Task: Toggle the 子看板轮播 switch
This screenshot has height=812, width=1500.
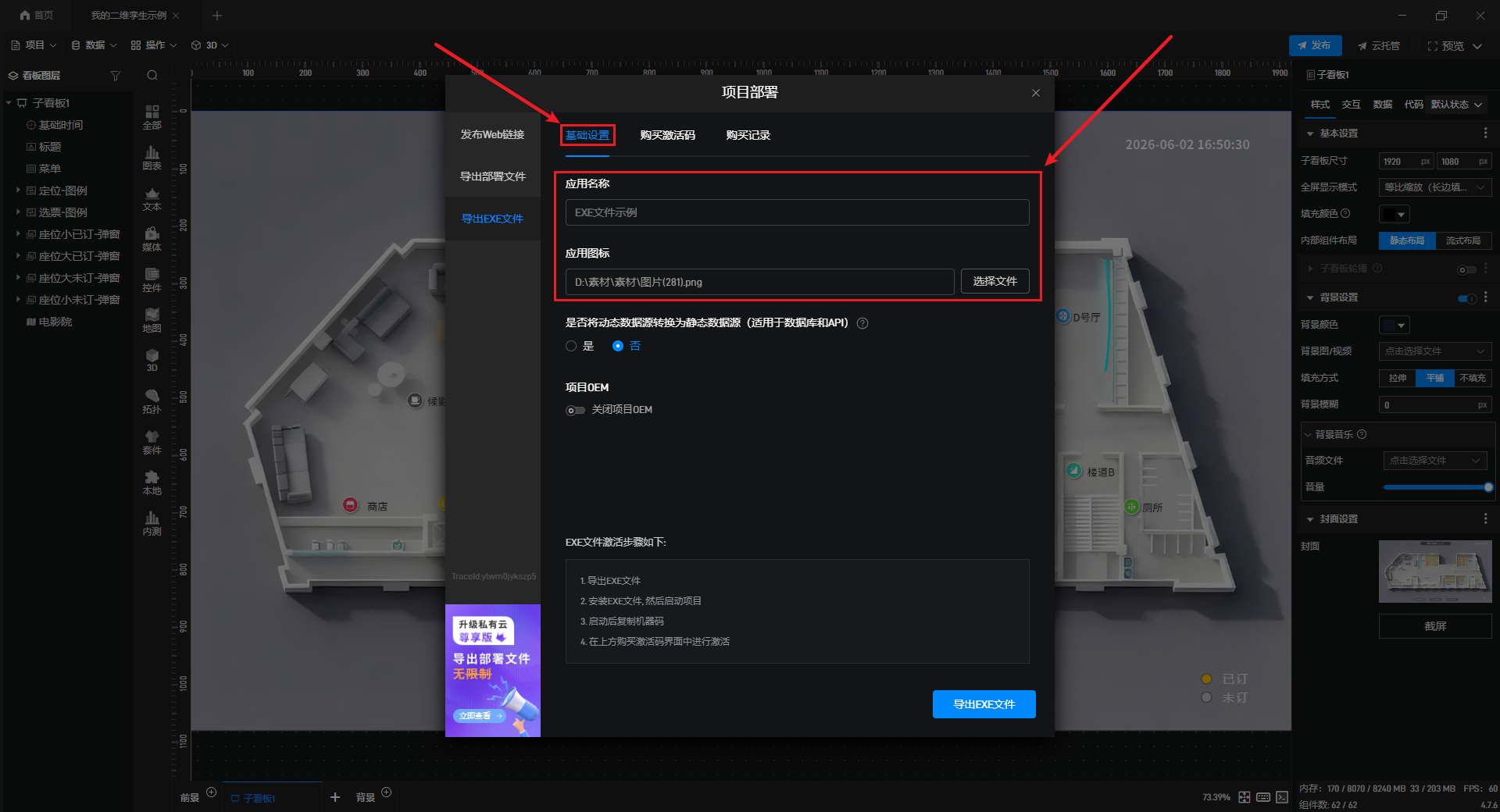Action: click(x=1467, y=269)
